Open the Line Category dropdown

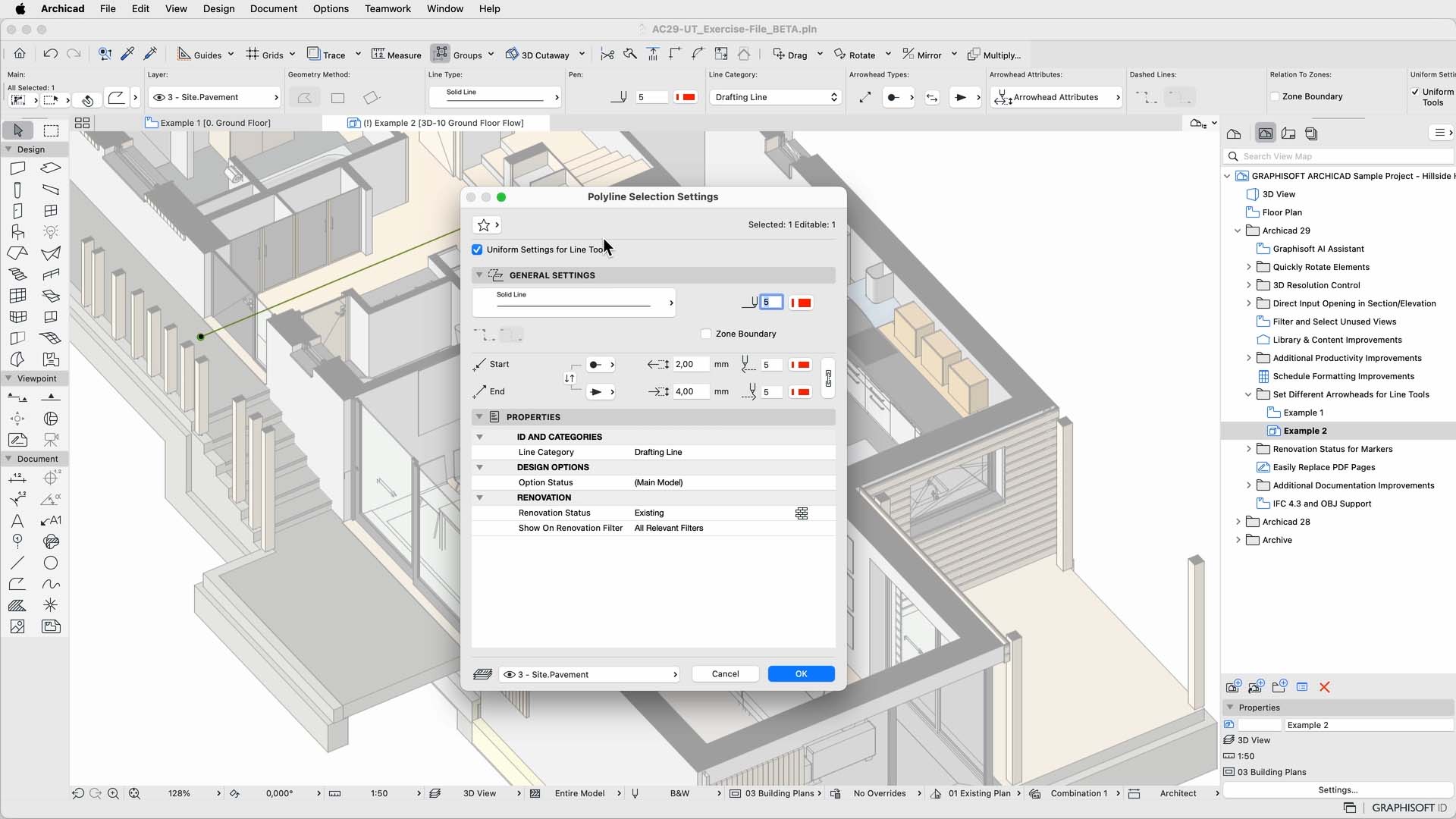774,97
